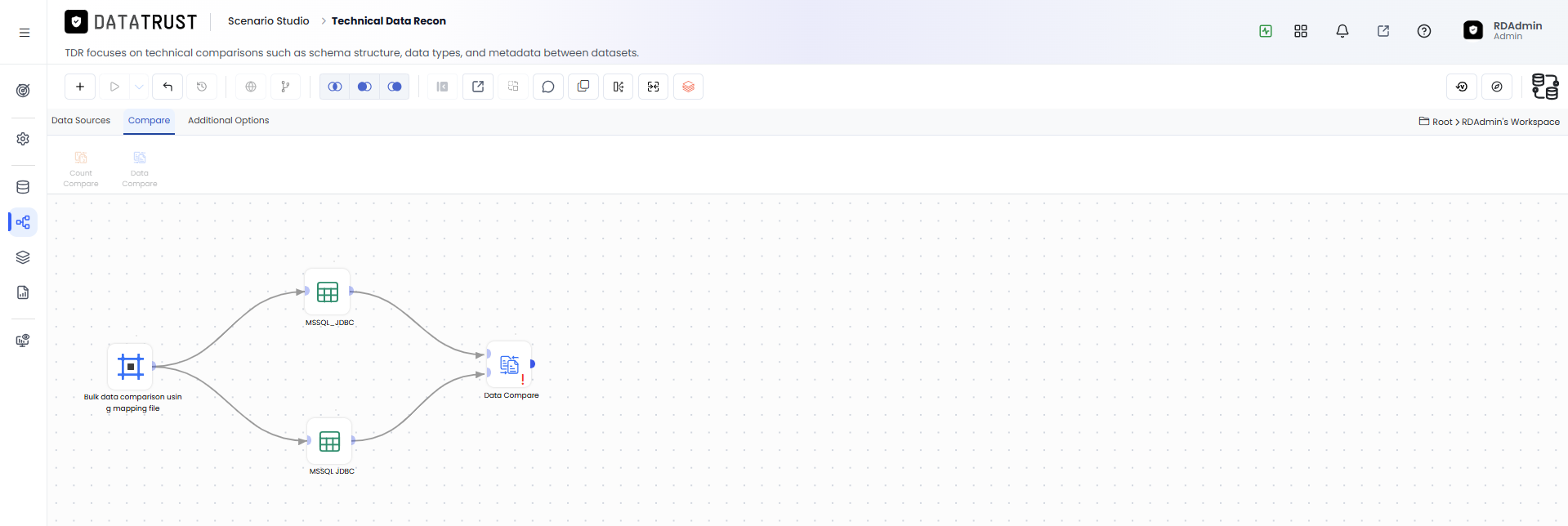Click the database icon in left sidebar
Screen dimensions: 1568x526
pos(23,187)
